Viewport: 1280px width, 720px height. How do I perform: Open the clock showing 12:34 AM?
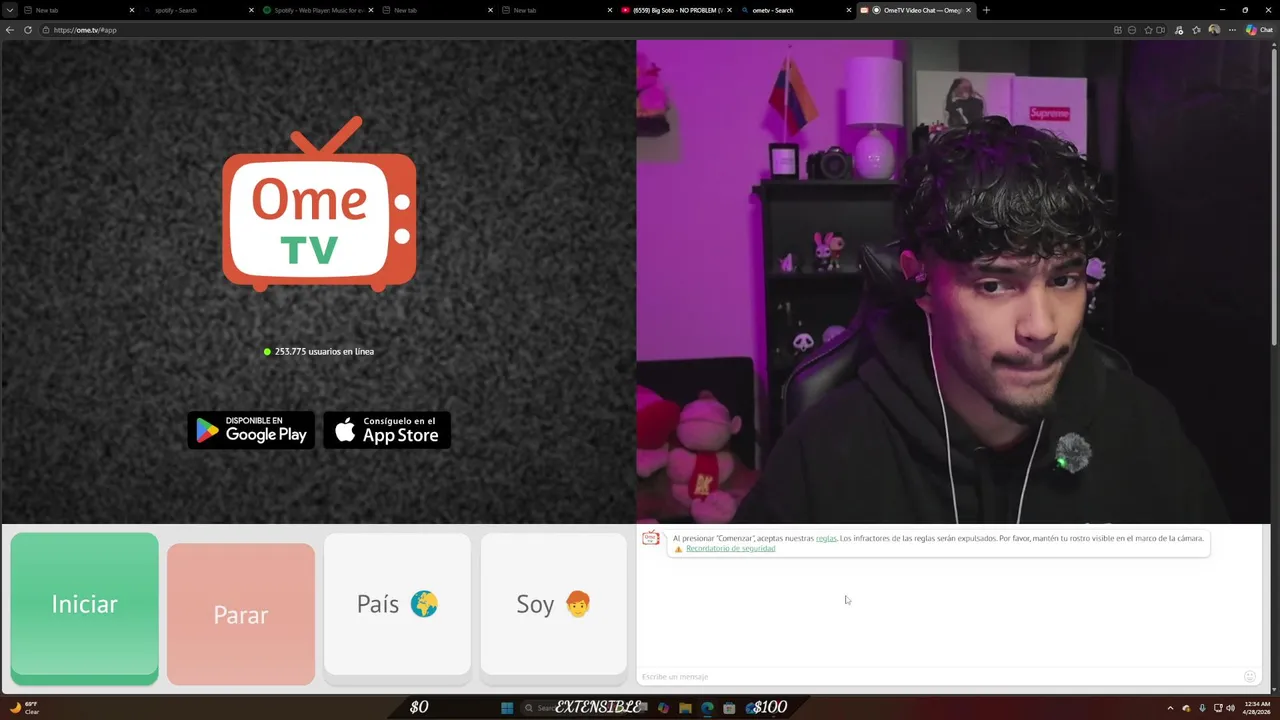click(x=1258, y=708)
